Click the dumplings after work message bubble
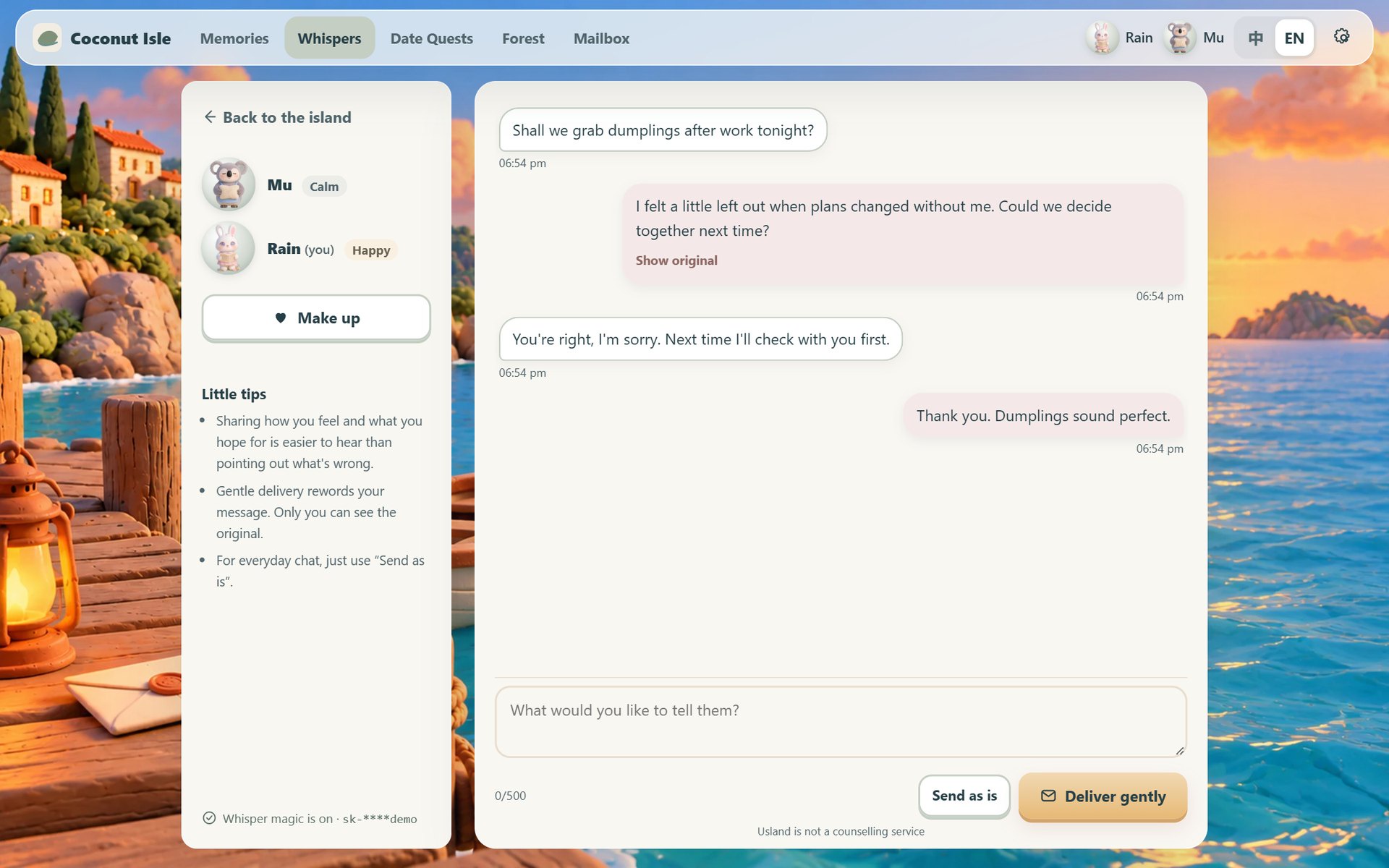The height and width of the screenshot is (868, 1389). [x=663, y=130]
